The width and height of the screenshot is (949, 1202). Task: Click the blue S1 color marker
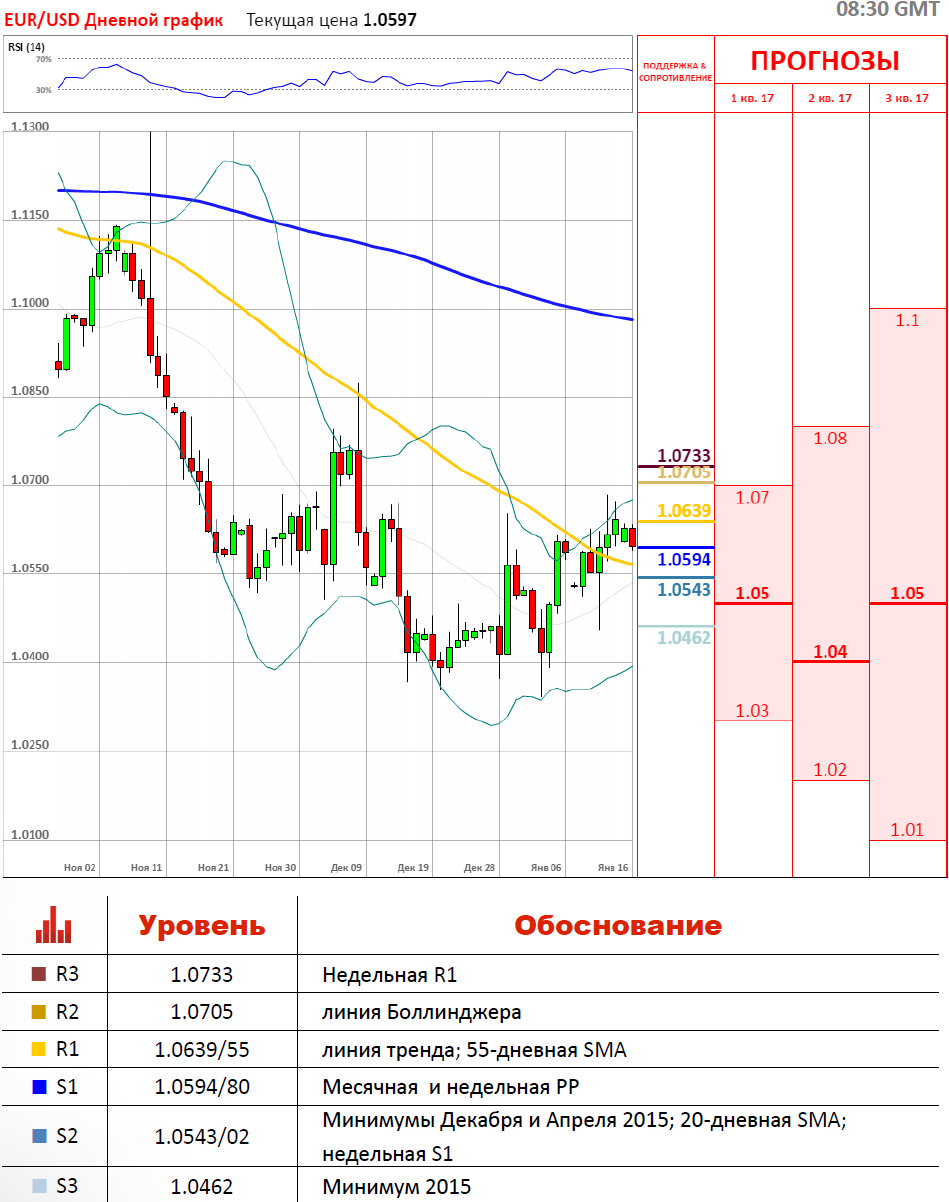click(39, 1087)
